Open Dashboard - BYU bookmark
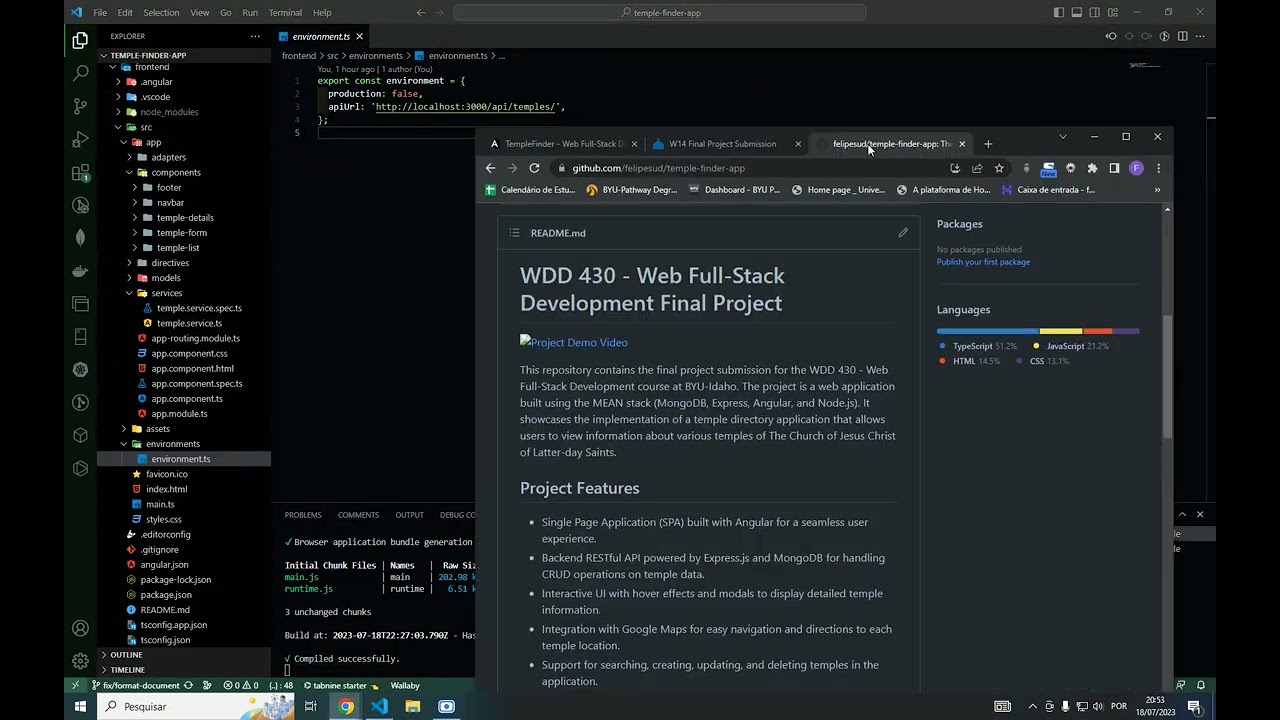Screen dimensions: 1280x720 (x=734, y=190)
